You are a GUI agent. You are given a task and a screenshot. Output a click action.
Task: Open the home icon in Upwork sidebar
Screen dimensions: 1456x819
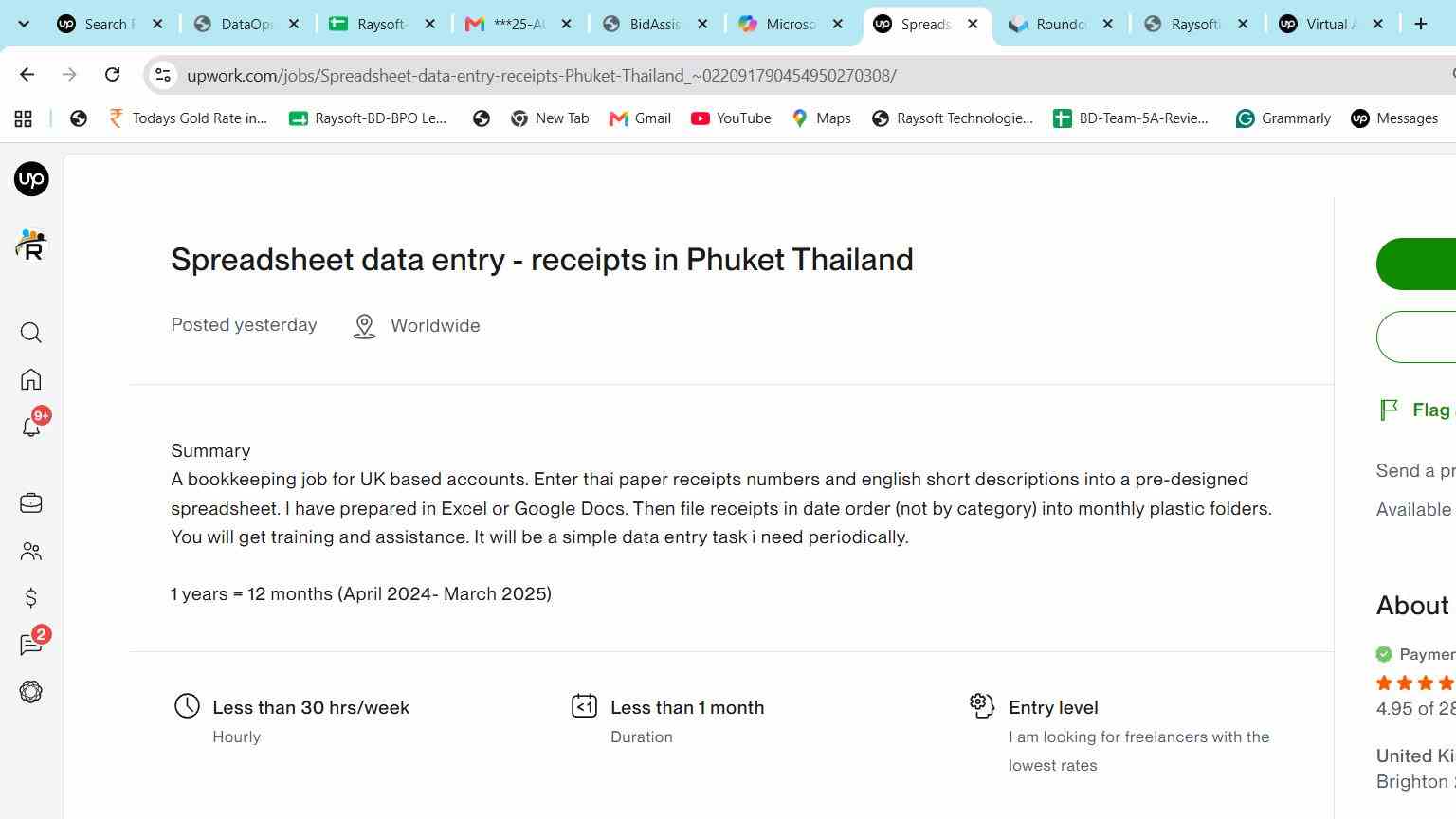[x=31, y=380]
